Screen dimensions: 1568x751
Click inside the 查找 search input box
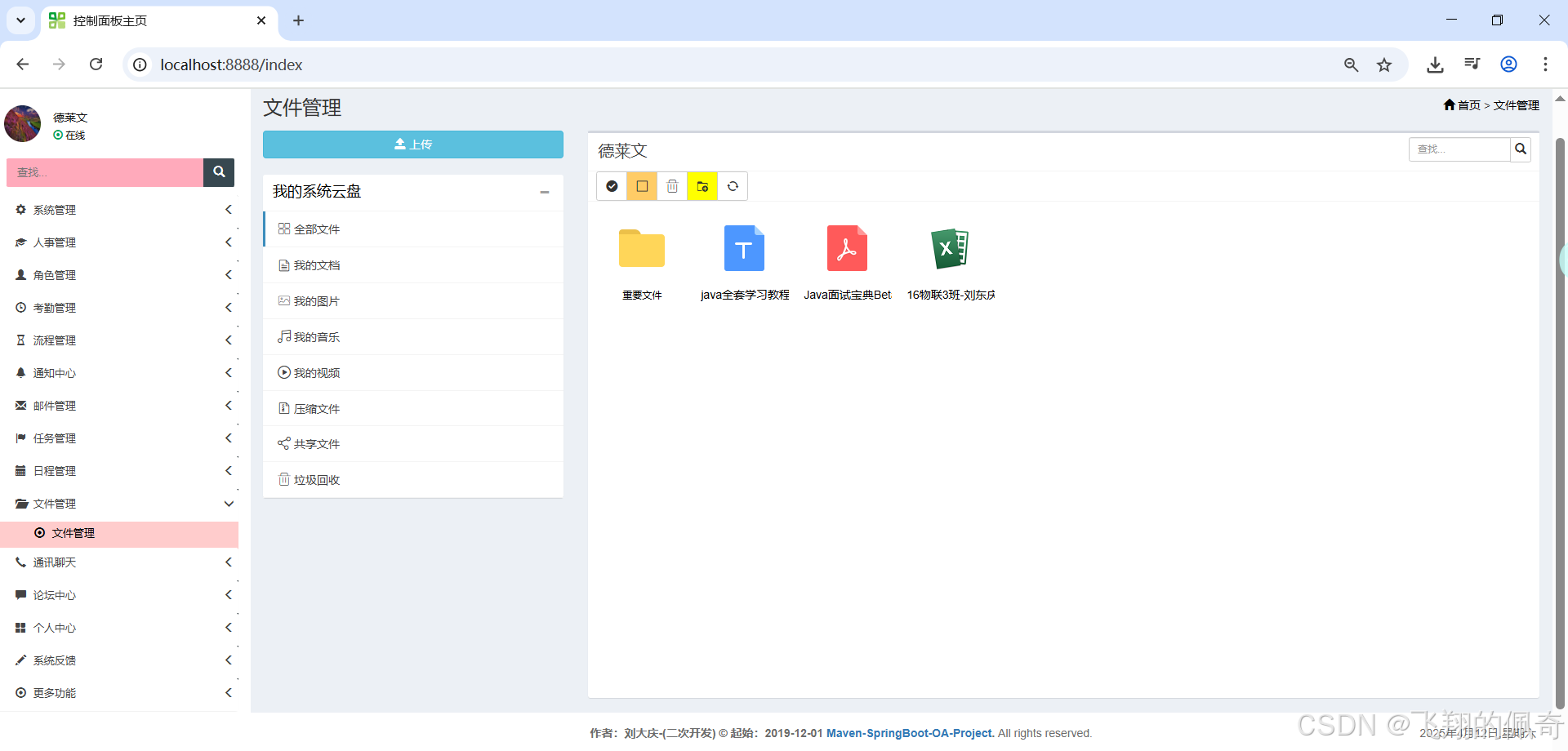tap(1459, 149)
